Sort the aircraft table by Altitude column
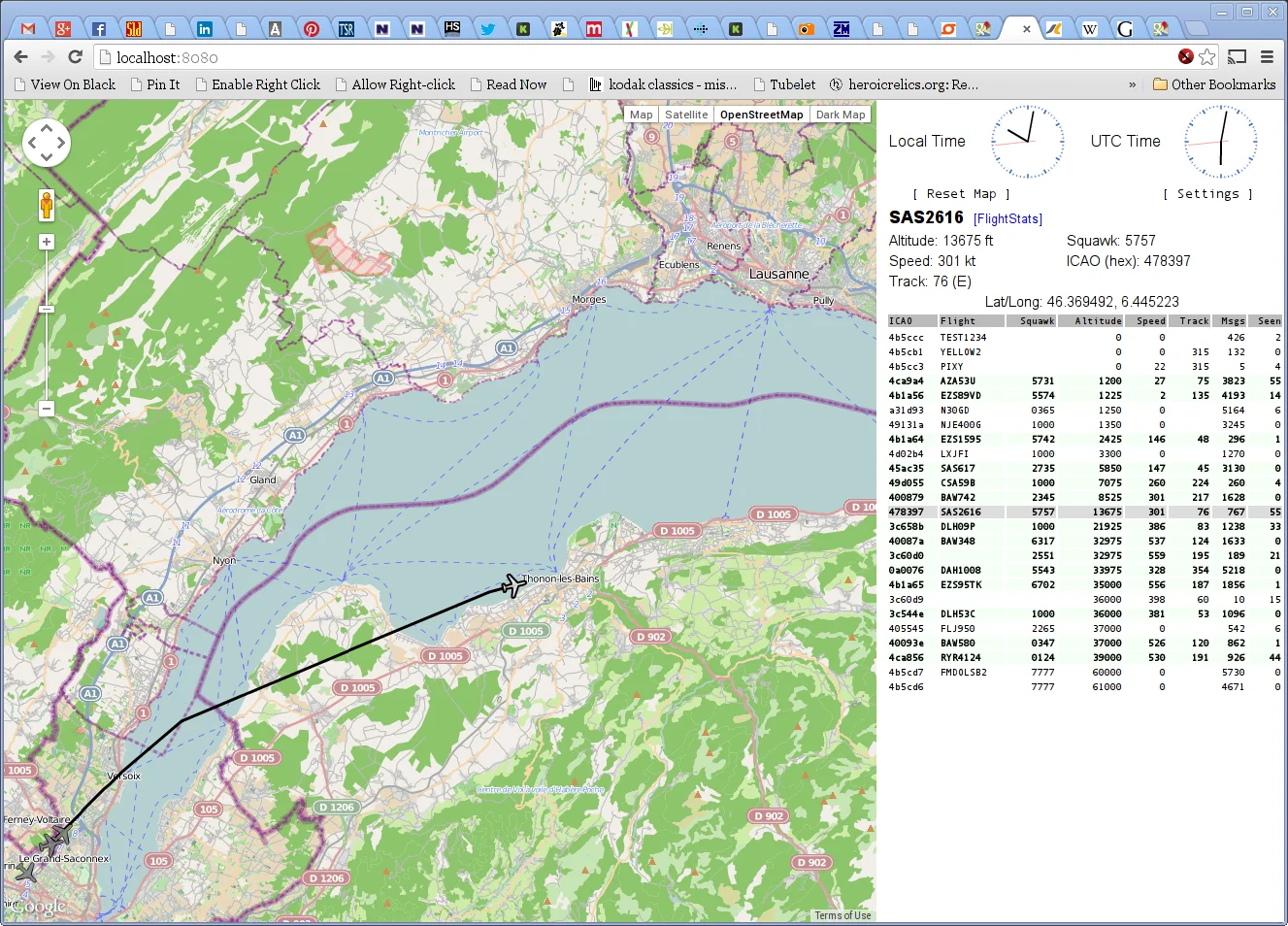 pyautogui.click(x=1090, y=321)
